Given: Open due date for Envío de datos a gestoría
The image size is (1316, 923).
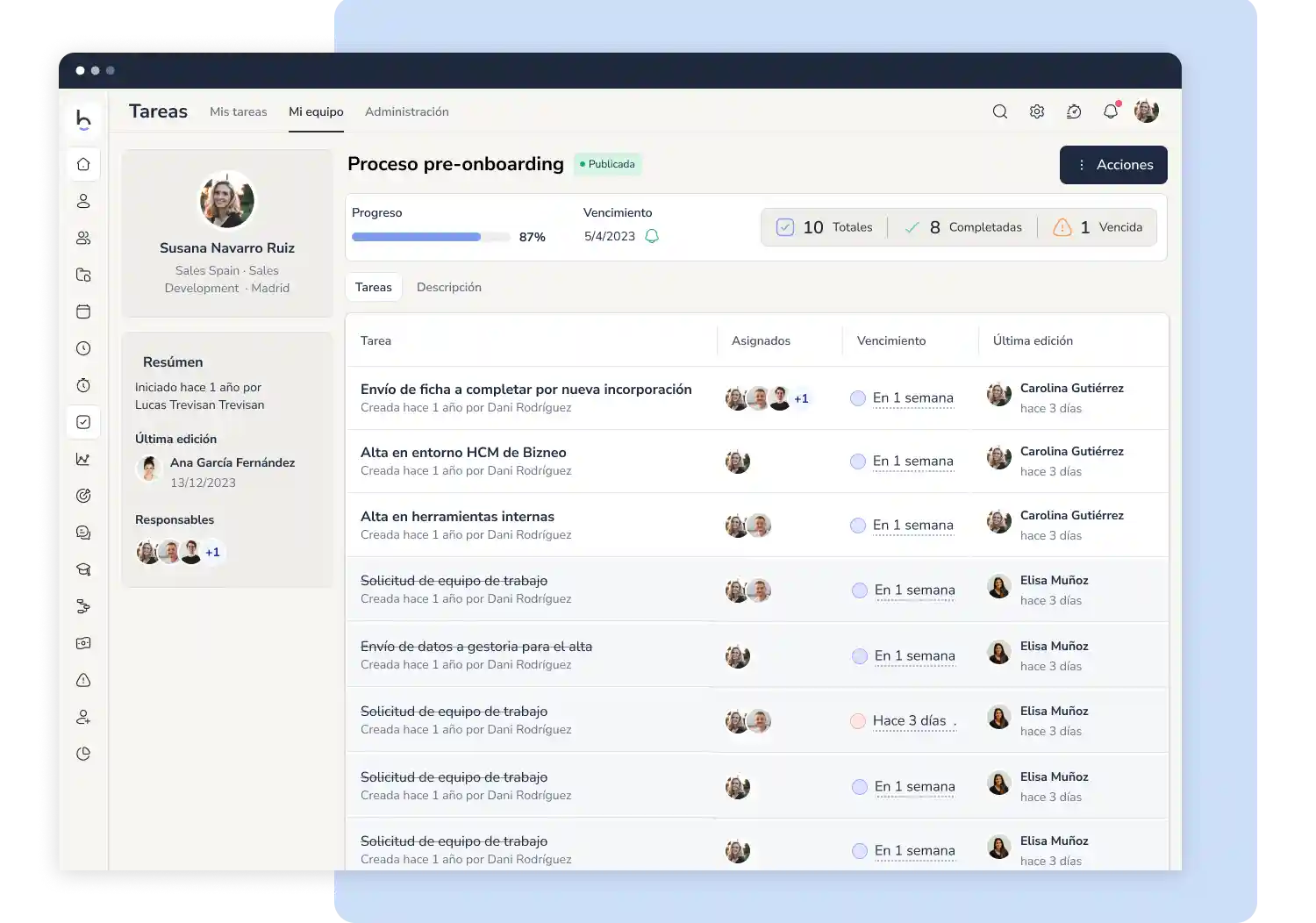Looking at the screenshot, I should (x=915, y=656).
